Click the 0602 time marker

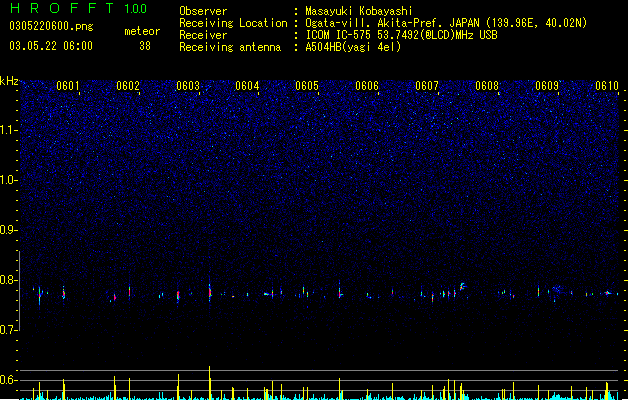click(x=128, y=86)
